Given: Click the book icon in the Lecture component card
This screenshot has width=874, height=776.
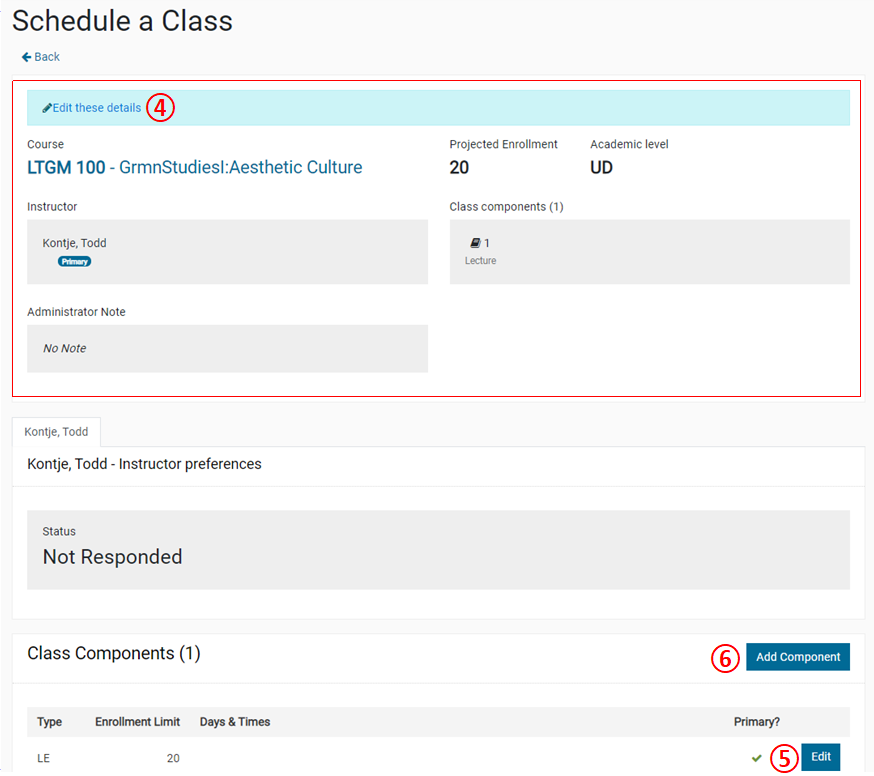Looking at the screenshot, I should [x=474, y=242].
